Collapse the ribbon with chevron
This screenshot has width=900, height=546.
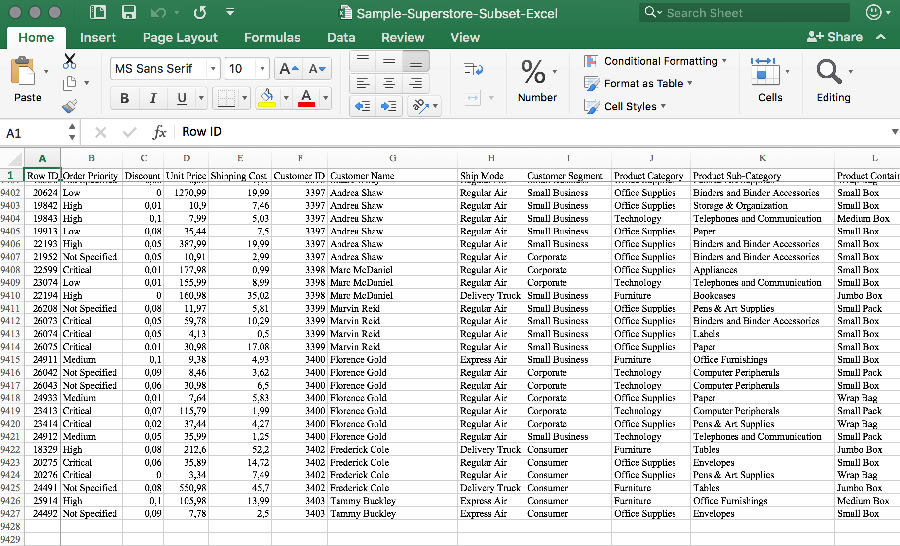coord(881,37)
